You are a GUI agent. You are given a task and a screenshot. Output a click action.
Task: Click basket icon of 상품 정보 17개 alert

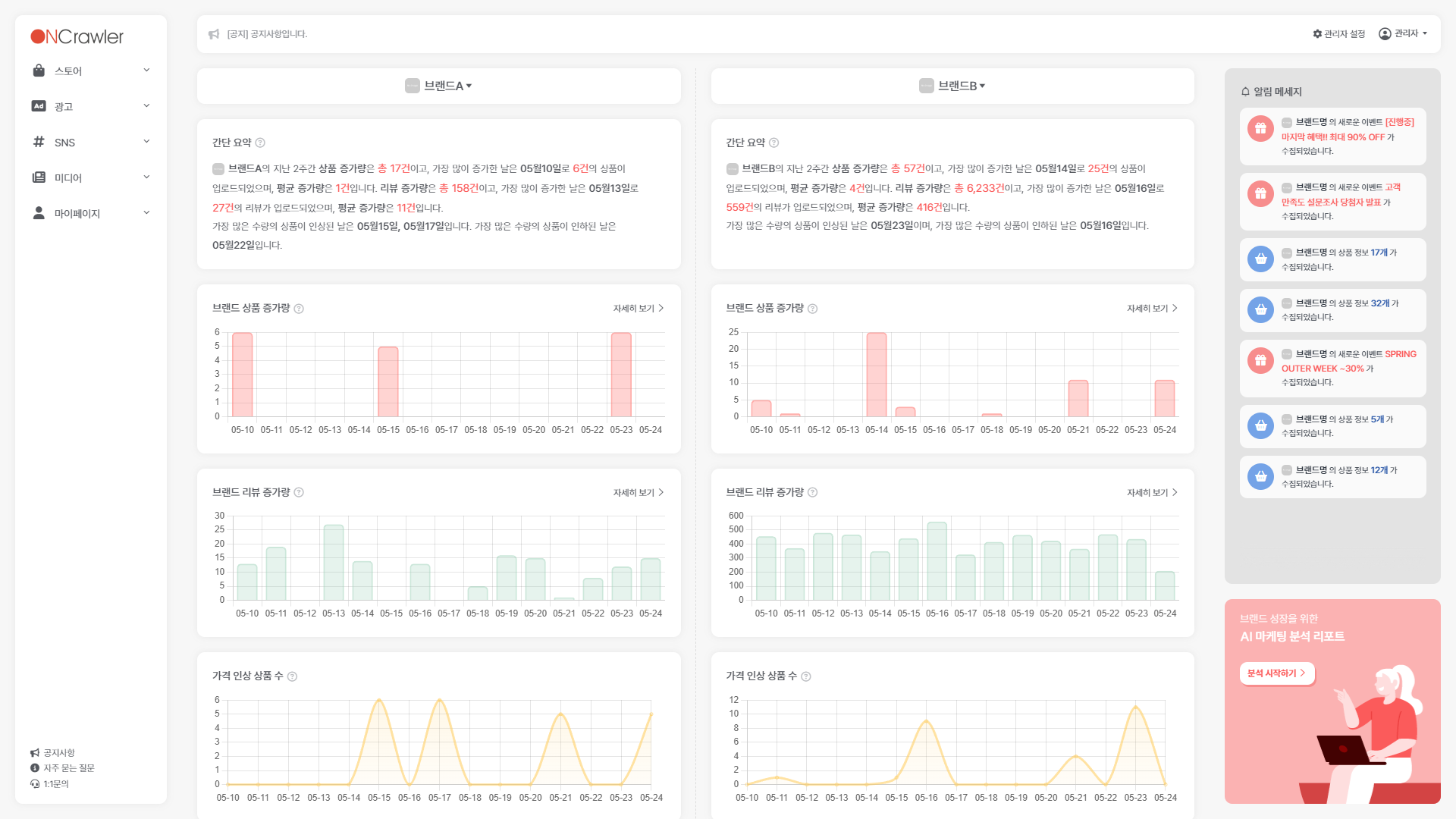1260,259
